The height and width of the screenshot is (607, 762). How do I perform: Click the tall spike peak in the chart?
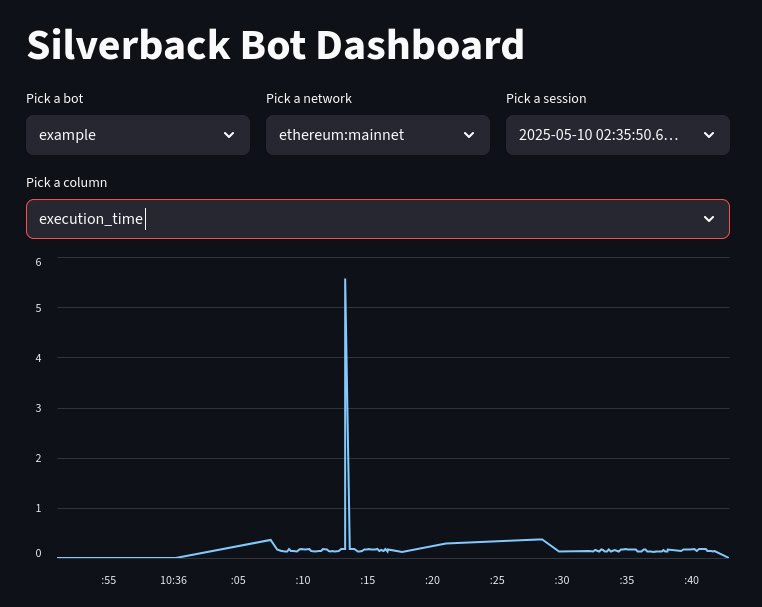(345, 279)
